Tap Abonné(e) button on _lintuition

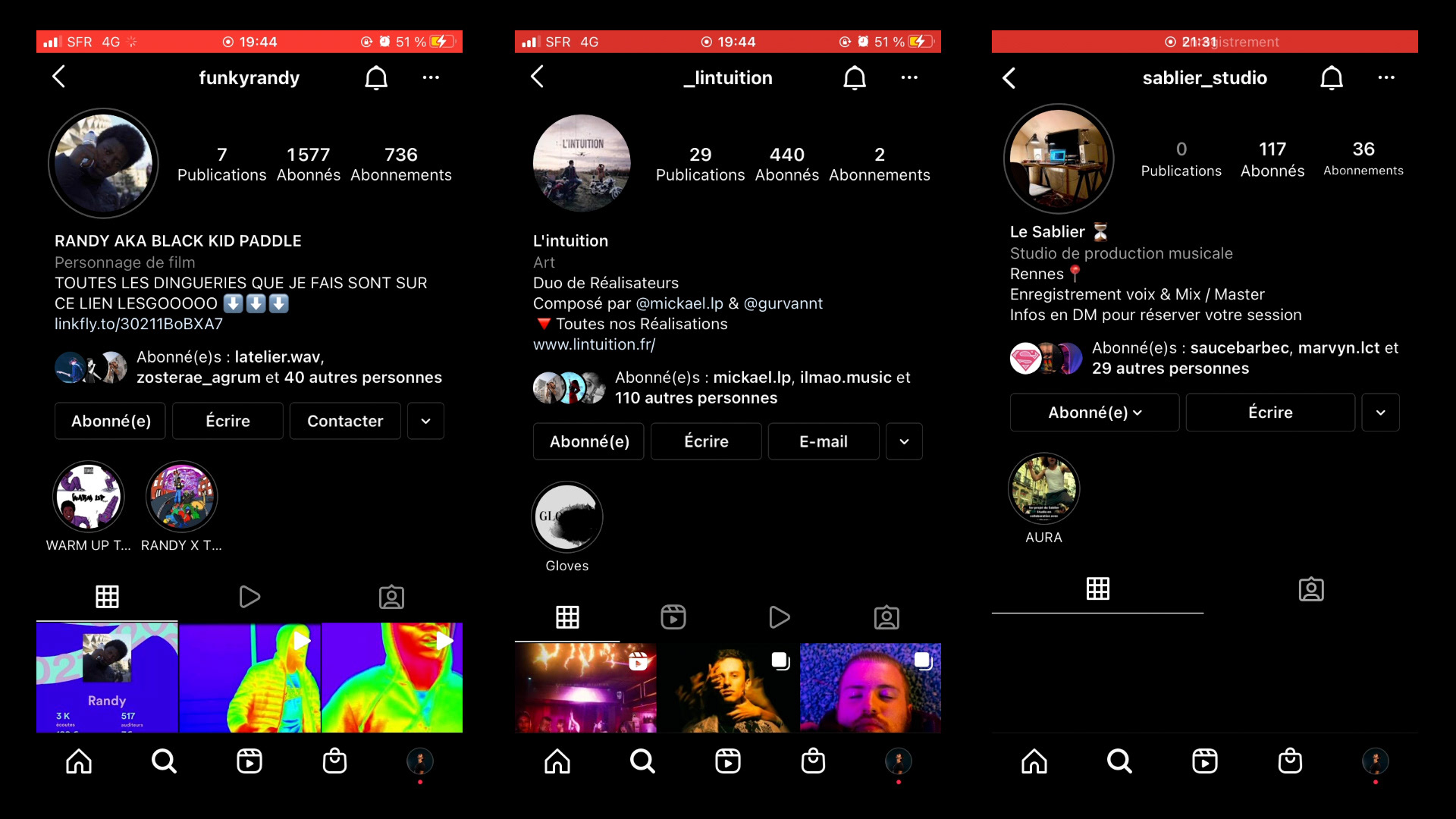(x=588, y=441)
